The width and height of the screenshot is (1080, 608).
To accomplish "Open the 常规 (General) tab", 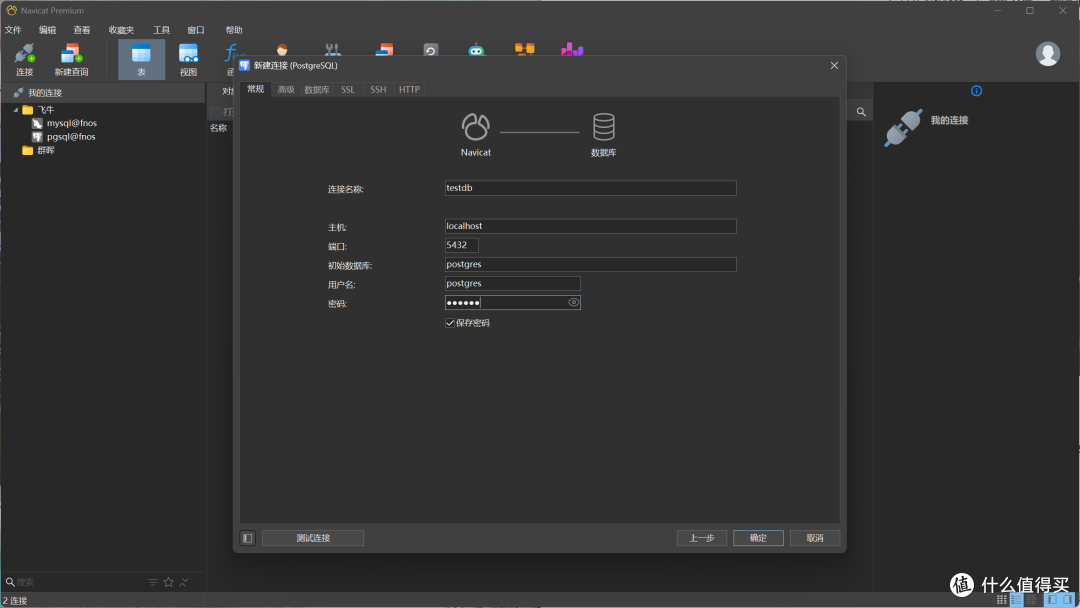I will [256, 89].
